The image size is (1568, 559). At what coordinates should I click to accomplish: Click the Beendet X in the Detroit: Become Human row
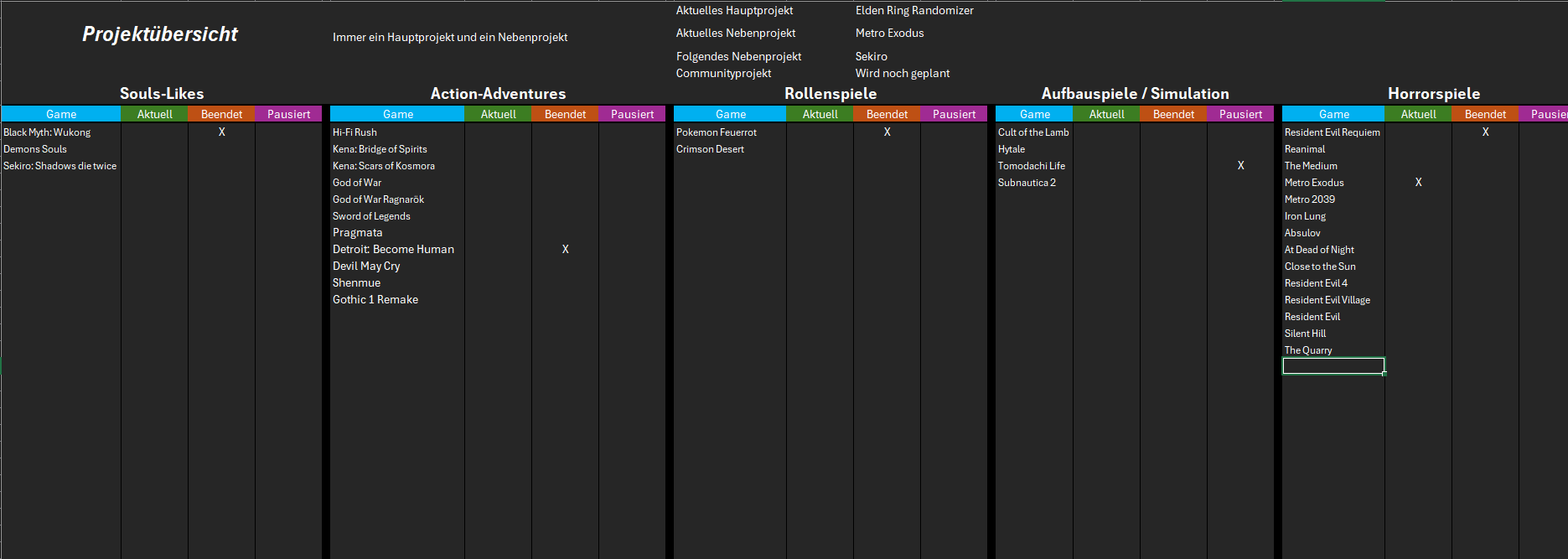coord(566,249)
